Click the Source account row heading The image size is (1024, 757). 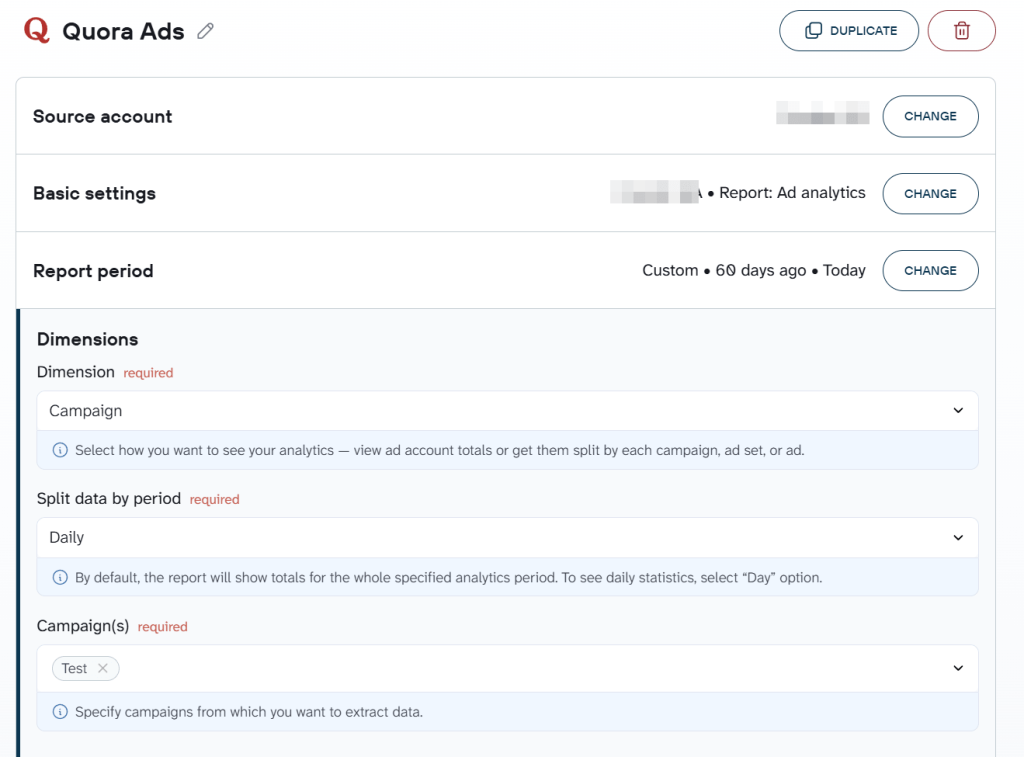(x=103, y=116)
